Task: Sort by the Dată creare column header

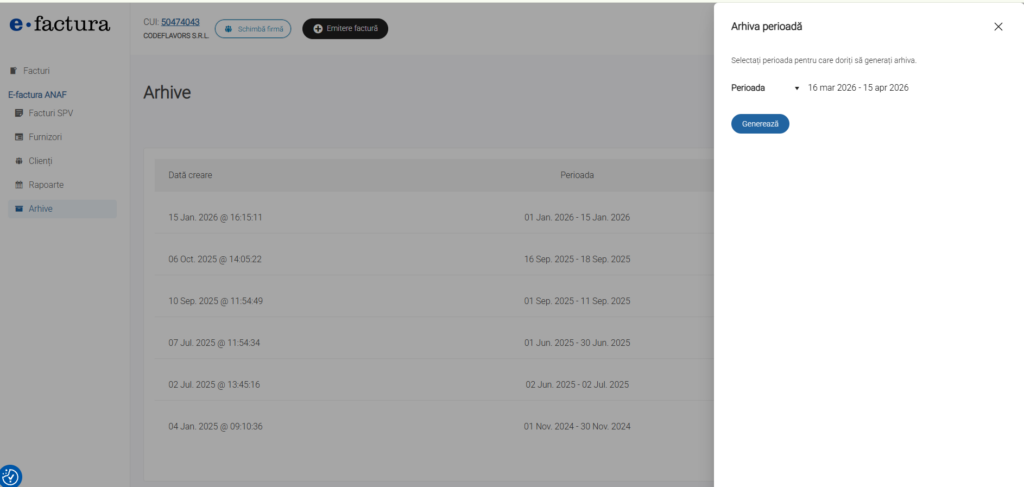Action: click(190, 175)
